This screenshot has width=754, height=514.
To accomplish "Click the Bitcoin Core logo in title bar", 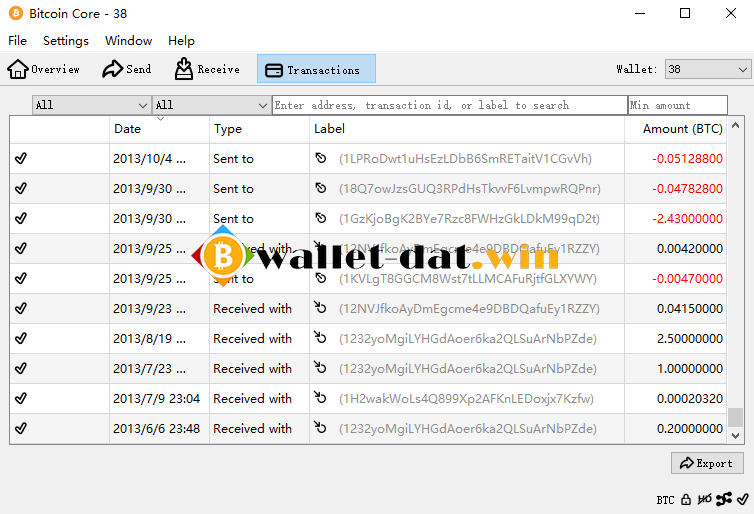I will click(x=16, y=13).
